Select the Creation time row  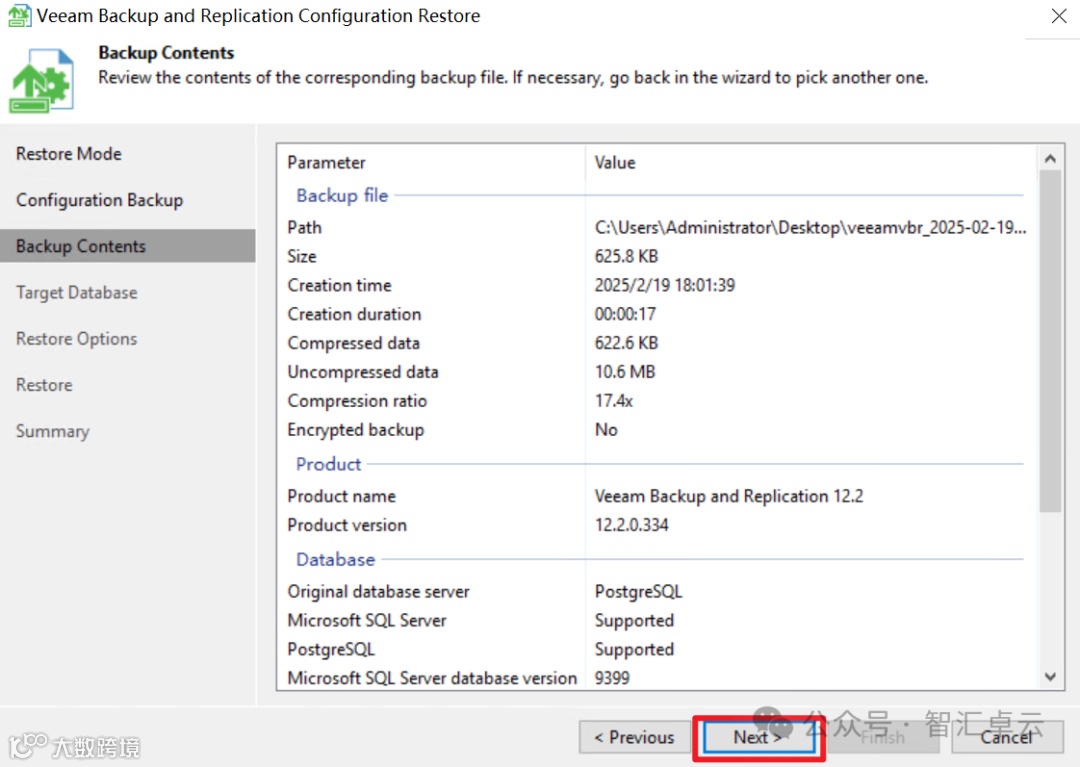[657, 285]
